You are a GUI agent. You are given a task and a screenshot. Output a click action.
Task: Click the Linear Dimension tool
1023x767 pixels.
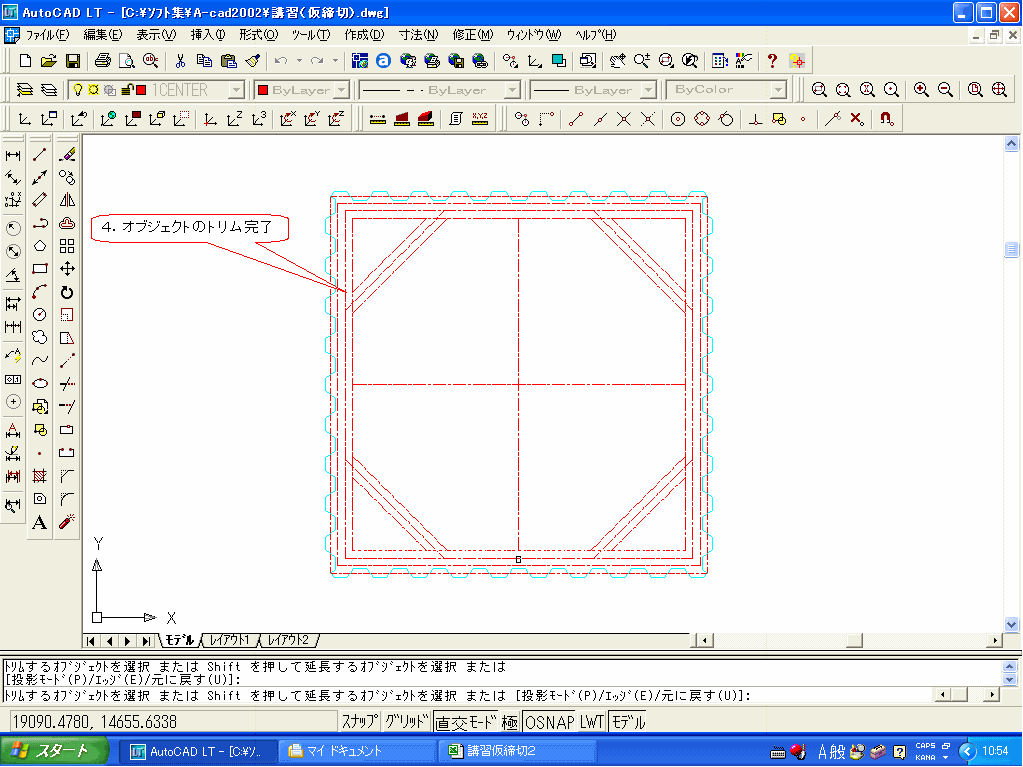coord(13,155)
